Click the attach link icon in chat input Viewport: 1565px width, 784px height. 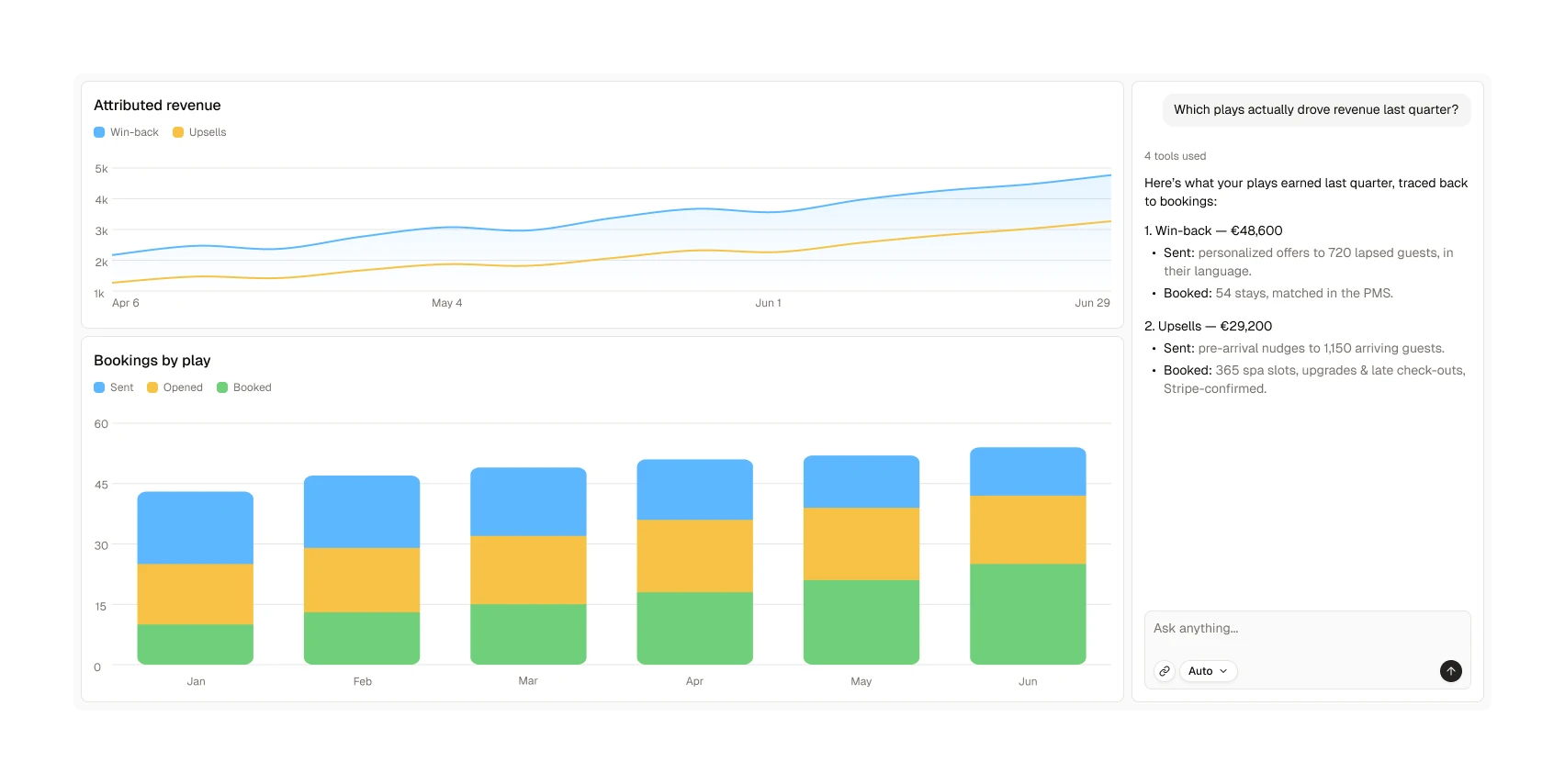1164,671
